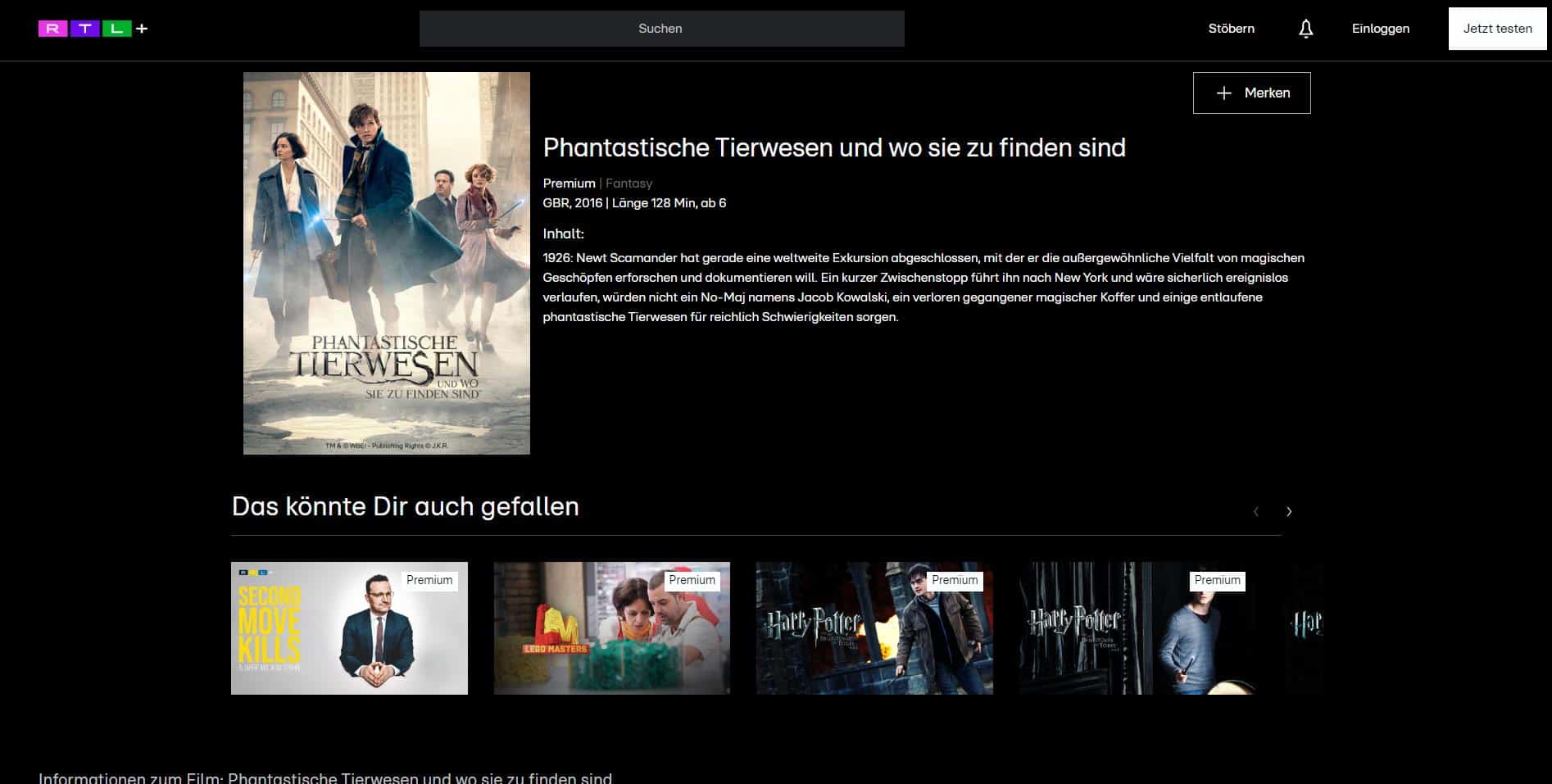This screenshot has height=784, width=1552.
Task: Open the Stöbern browse menu
Action: click(1231, 29)
